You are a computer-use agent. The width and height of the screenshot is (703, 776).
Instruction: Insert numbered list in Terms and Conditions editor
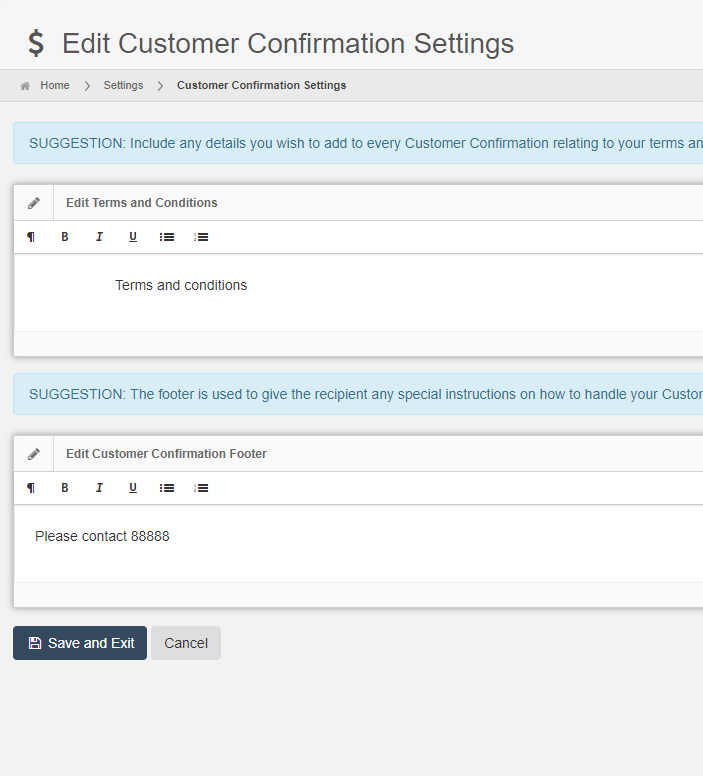[201, 237]
